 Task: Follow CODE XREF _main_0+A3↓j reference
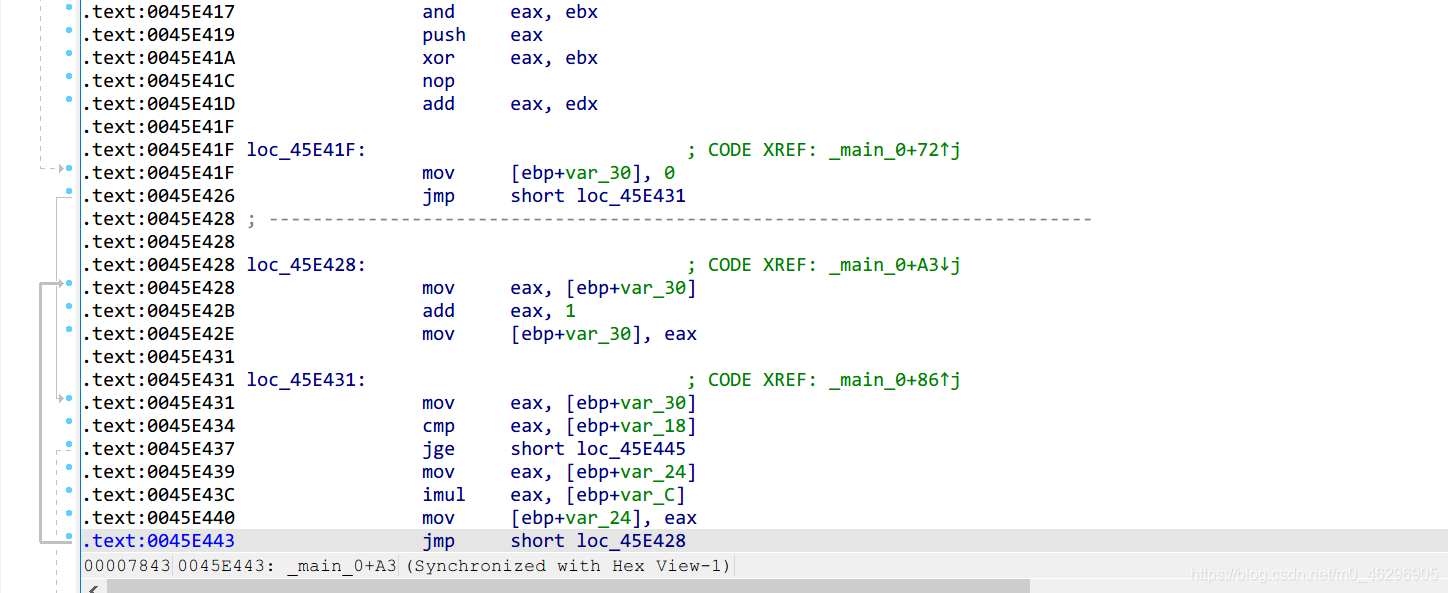[x=894, y=265]
